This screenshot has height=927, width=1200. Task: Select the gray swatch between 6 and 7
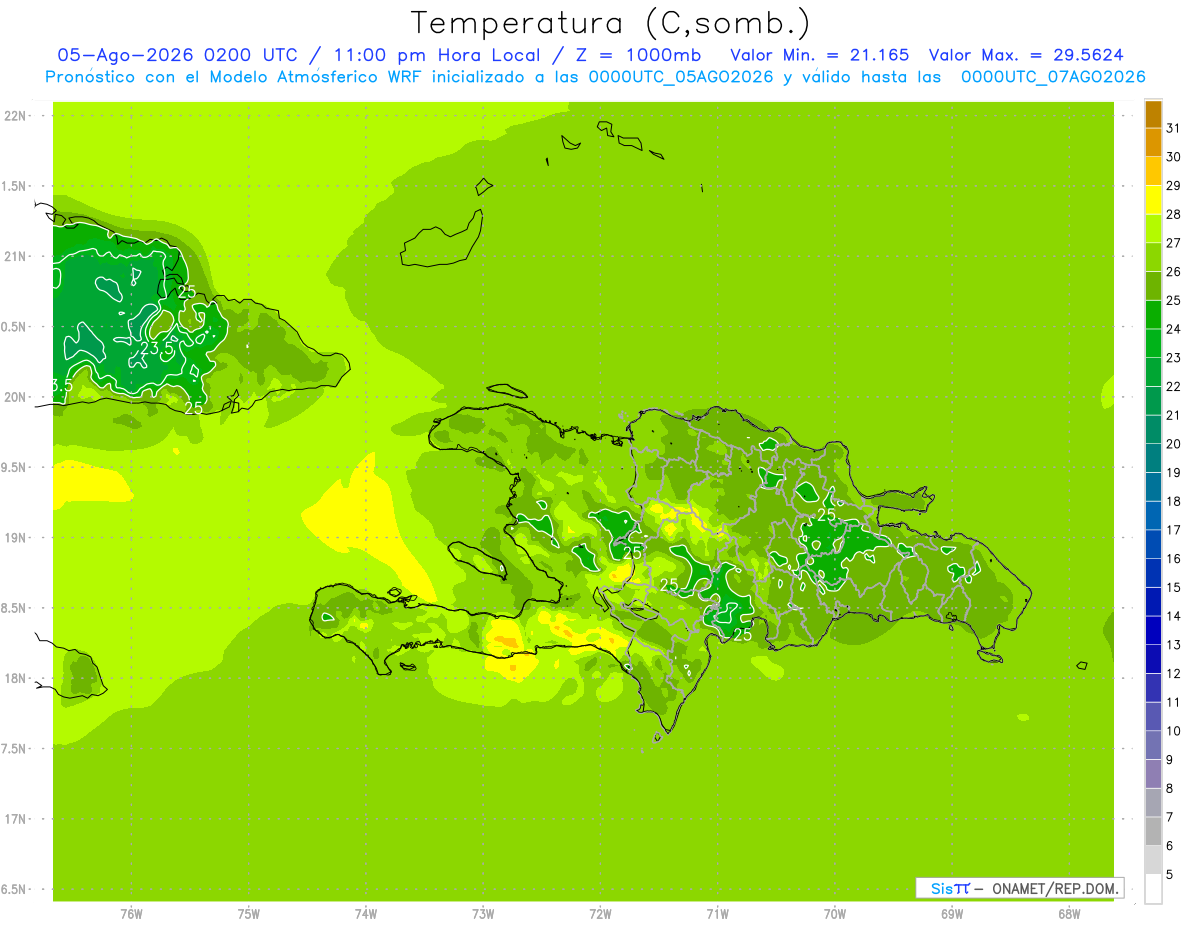[x=1153, y=832]
